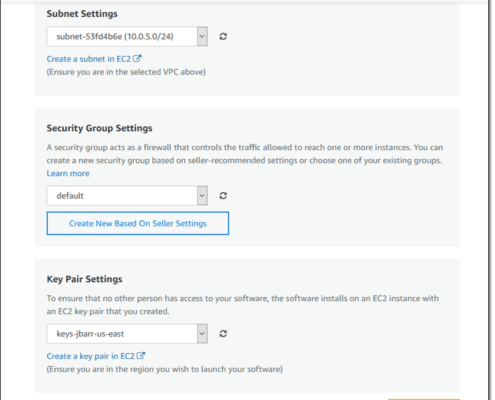495x400 pixels.
Task: Refresh the subnet list
Action: pos(223,36)
